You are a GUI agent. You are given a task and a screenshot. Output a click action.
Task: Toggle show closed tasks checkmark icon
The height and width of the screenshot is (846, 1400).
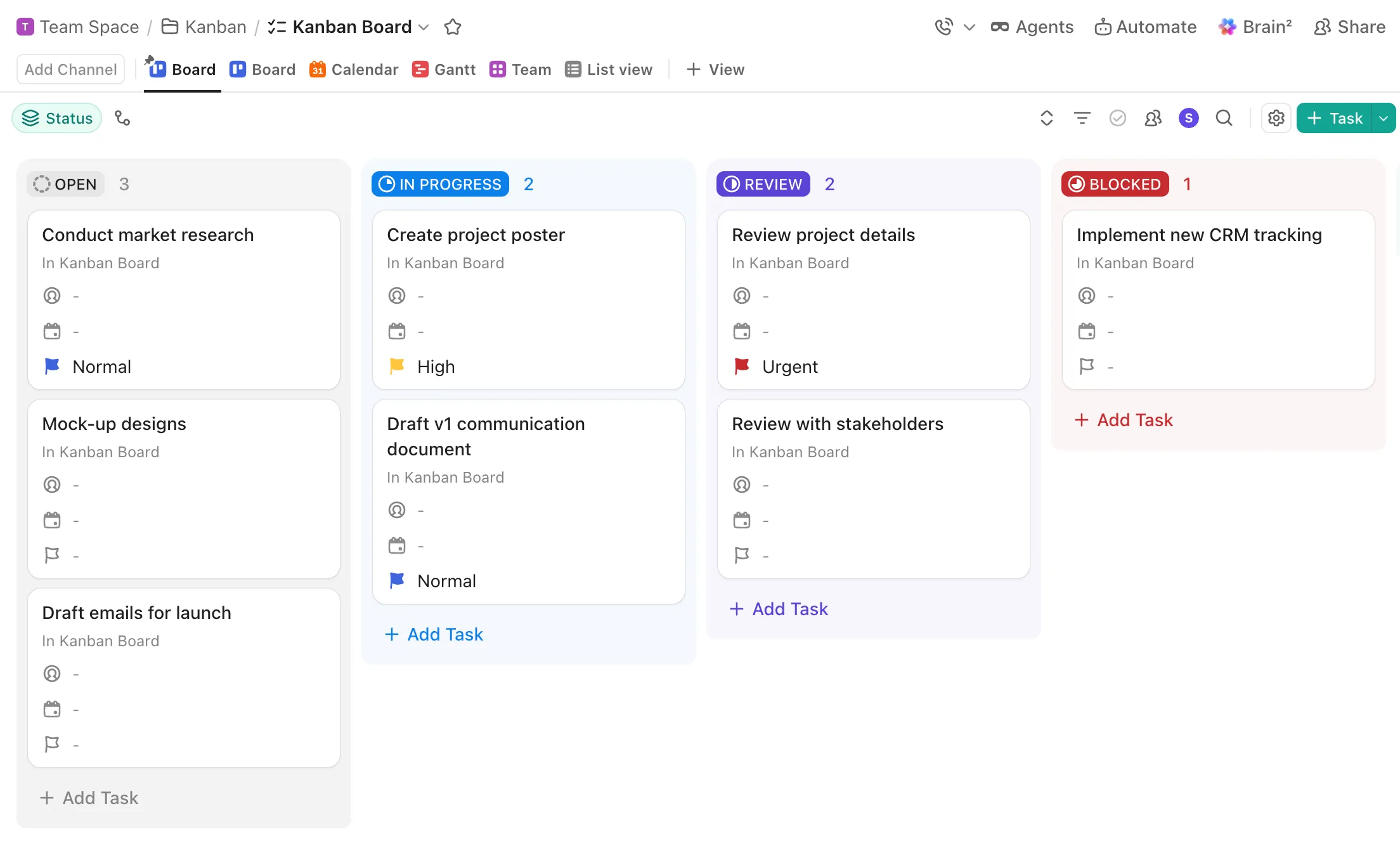pyautogui.click(x=1118, y=118)
